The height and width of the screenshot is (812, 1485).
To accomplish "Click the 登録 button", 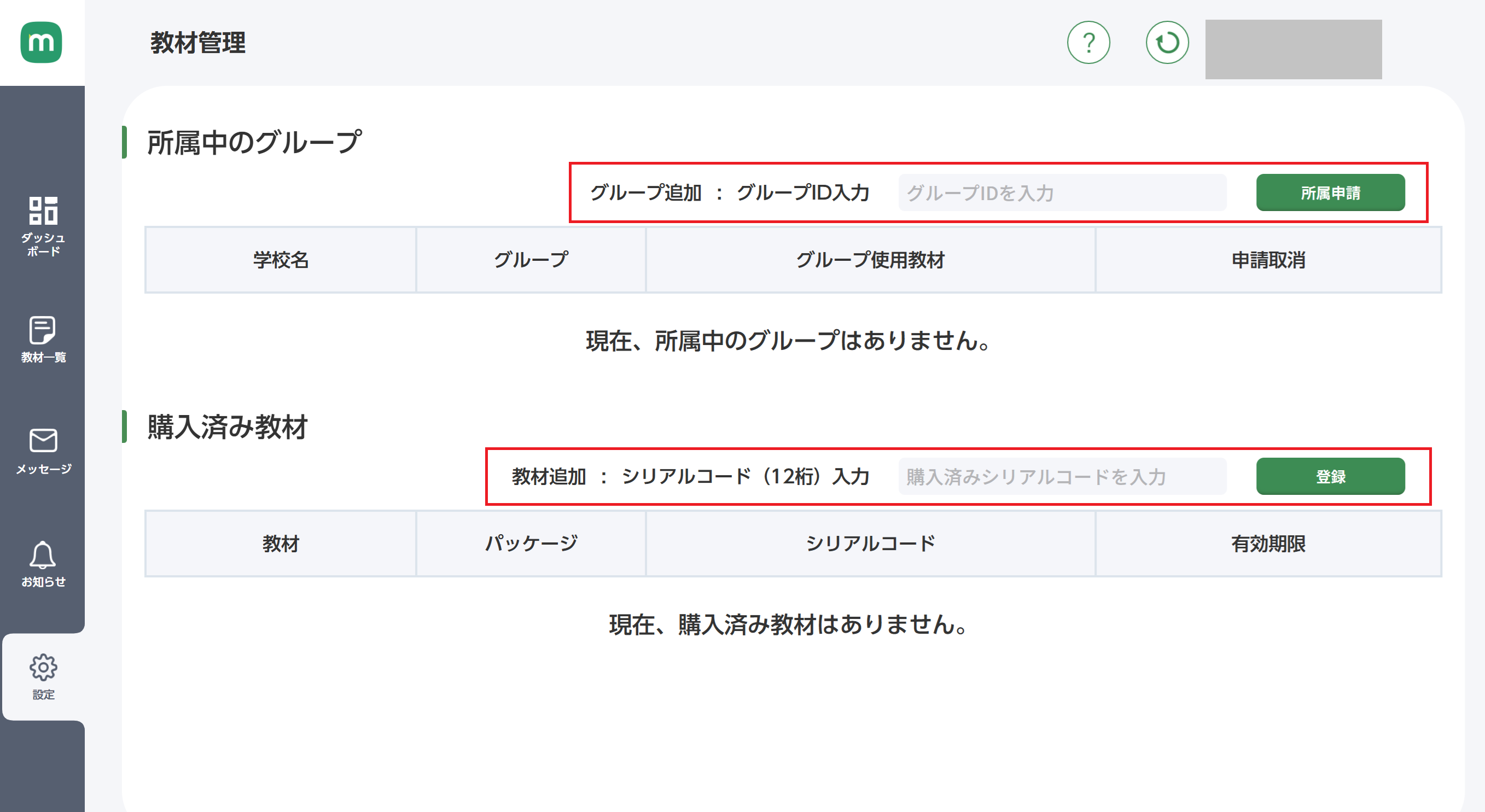I will [x=1330, y=477].
